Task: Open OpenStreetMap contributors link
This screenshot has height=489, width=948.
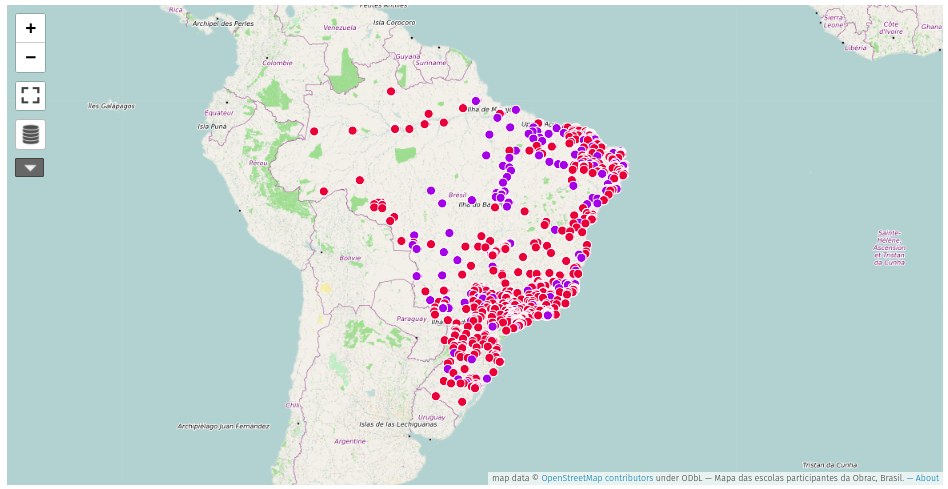Action: [x=597, y=478]
